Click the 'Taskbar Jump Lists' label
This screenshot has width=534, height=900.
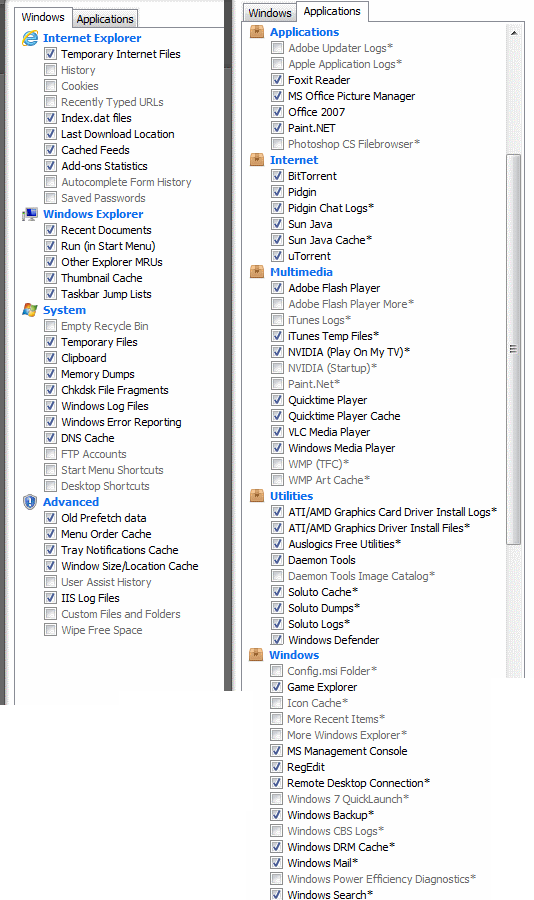click(x=106, y=294)
